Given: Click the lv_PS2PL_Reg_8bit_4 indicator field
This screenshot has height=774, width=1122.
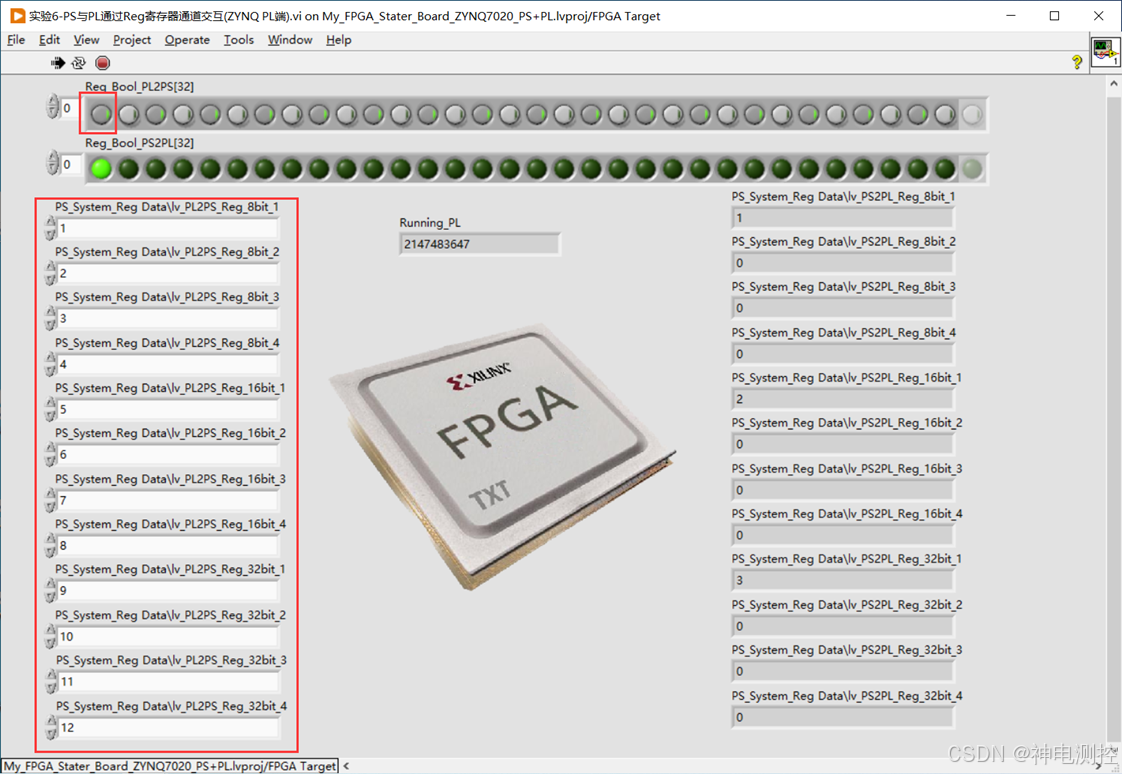Looking at the screenshot, I should point(843,353).
